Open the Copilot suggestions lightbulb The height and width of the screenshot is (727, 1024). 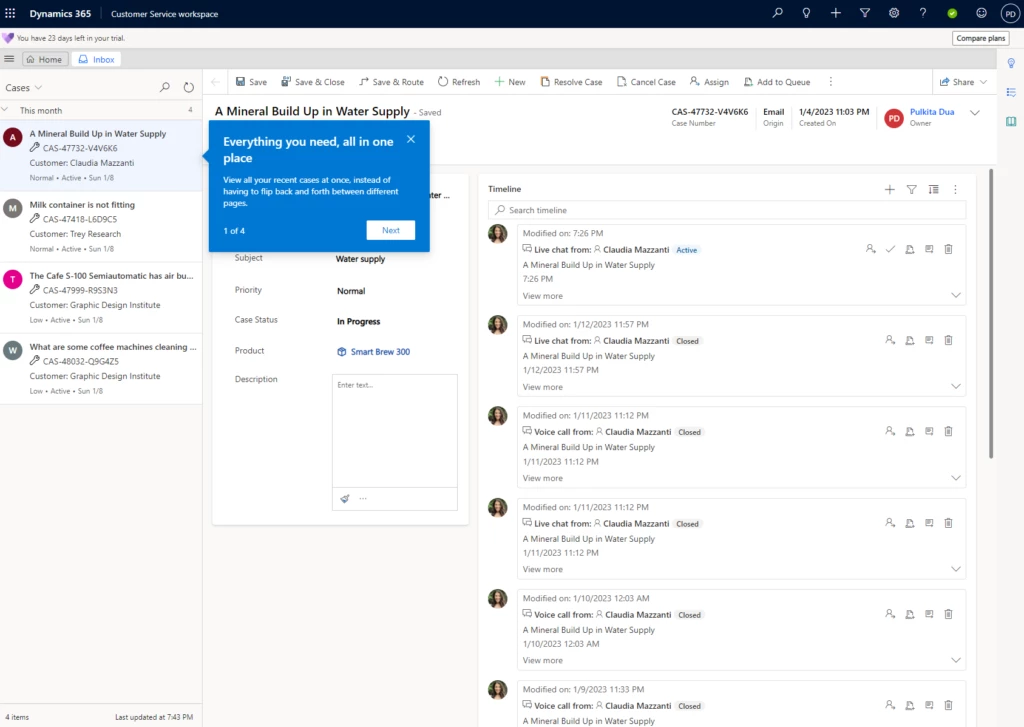(x=1011, y=63)
